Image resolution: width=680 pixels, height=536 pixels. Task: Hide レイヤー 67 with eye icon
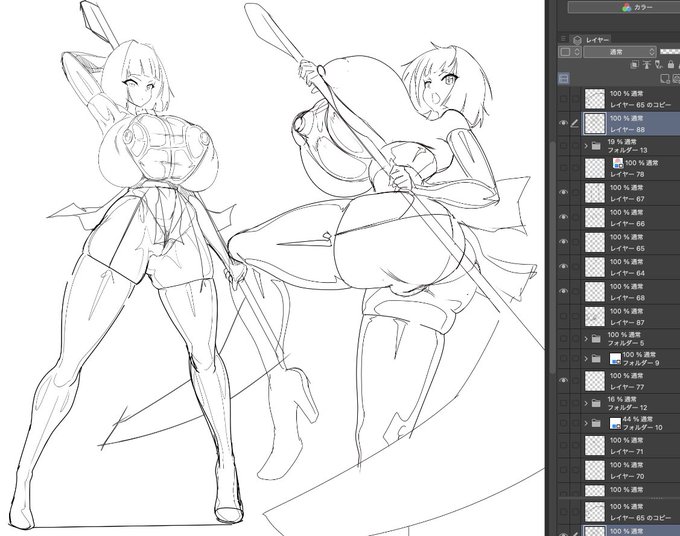(563, 193)
